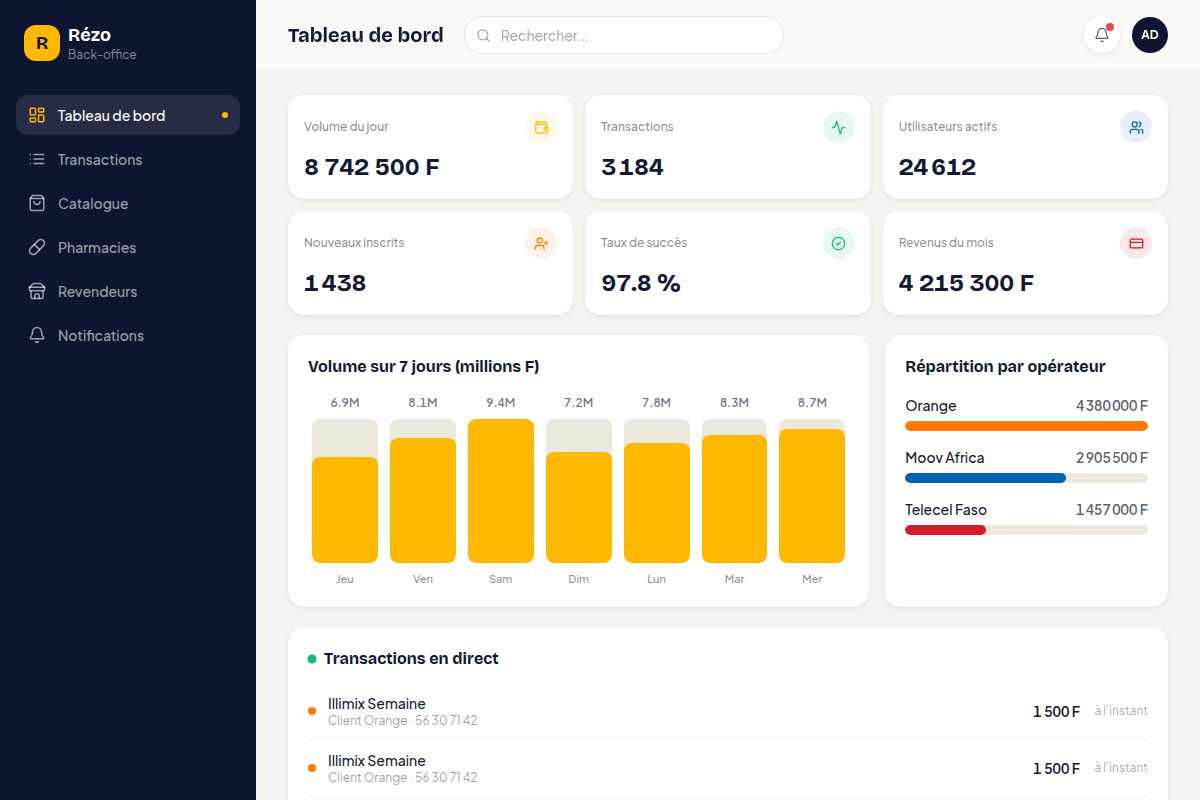This screenshot has height=800, width=1200.
Task: Click the Sam bar in volume chart
Action: coord(501,491)
